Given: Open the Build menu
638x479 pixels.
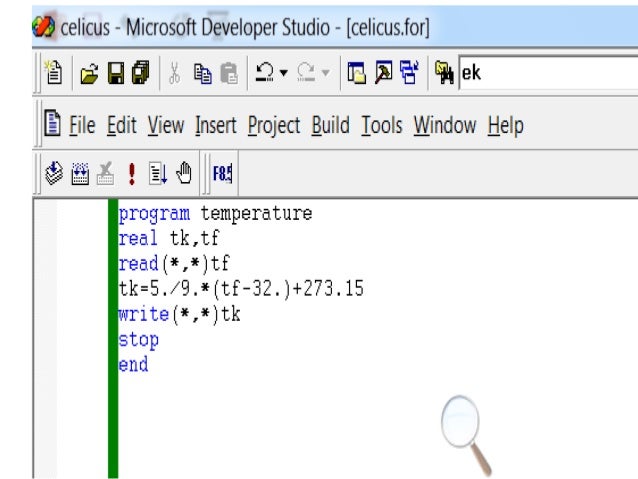Looking at the screenshot, I should (x=330, y=125).
